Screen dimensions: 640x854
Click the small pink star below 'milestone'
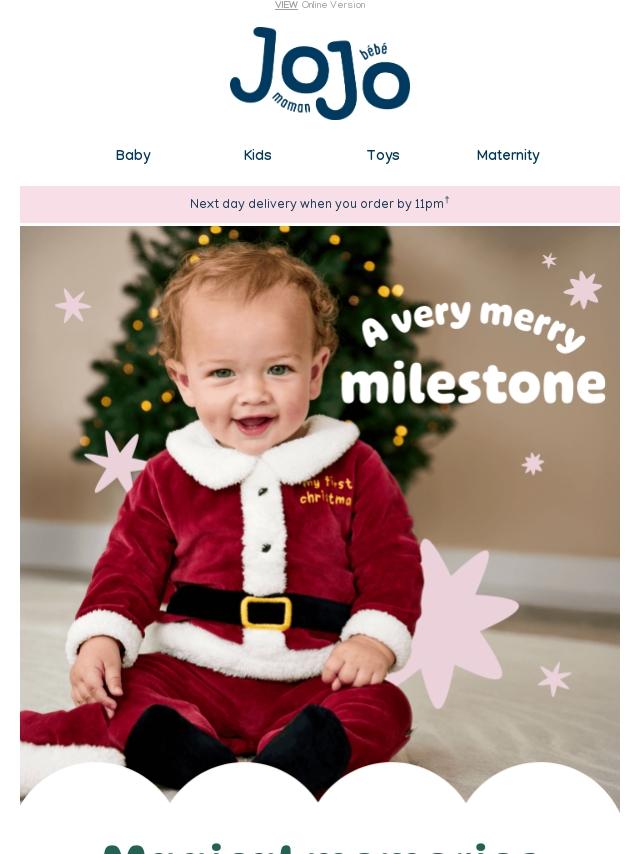533,463
